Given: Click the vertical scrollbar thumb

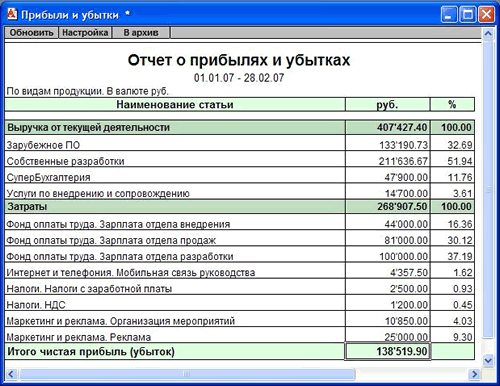Looking at the screenshot, I should pyautogui.click(x=488, y=189).
